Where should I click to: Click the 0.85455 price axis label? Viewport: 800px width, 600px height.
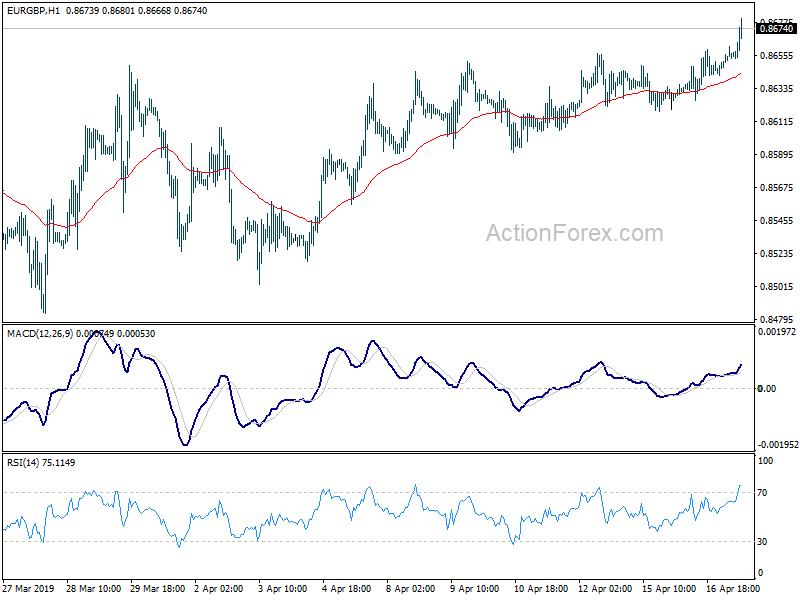pos(777,221)
